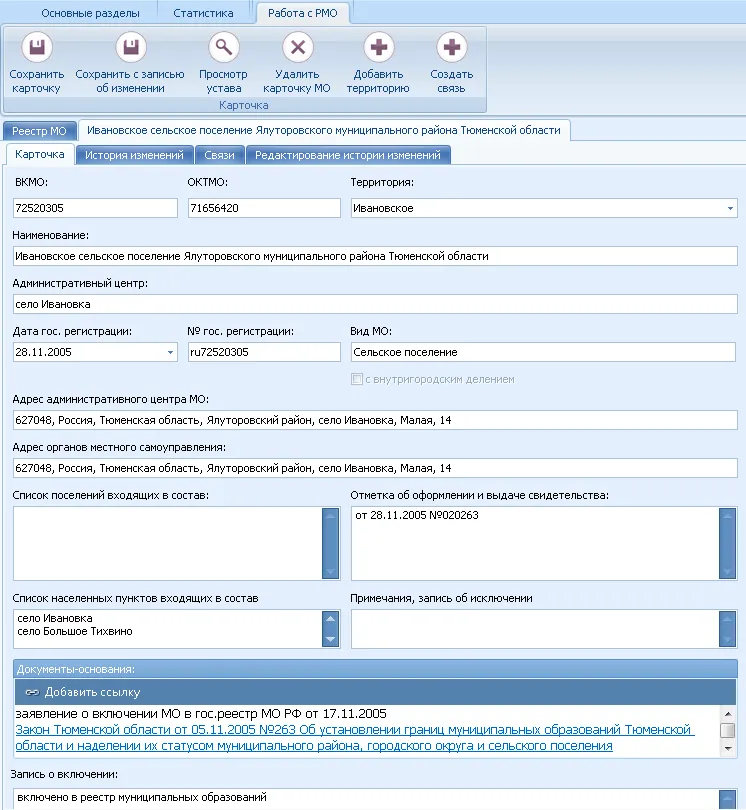The image size is (746, 810).
Task: Click up arrow of Документы-основания scrollbar
Action: 728,714
